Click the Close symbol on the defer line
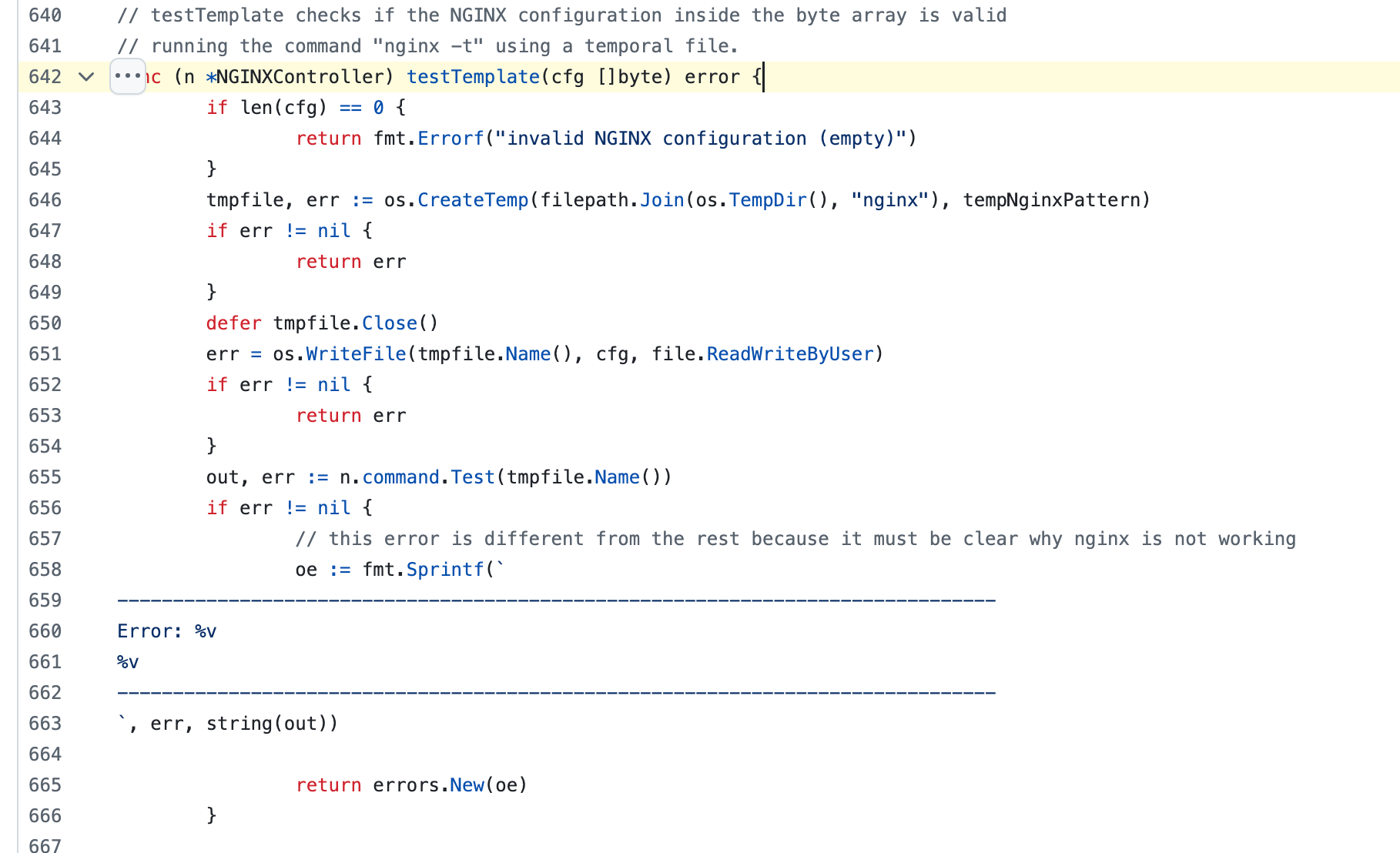Viewport: 1400px width, 853px height. pyautogui.click(x=390, y=323)
